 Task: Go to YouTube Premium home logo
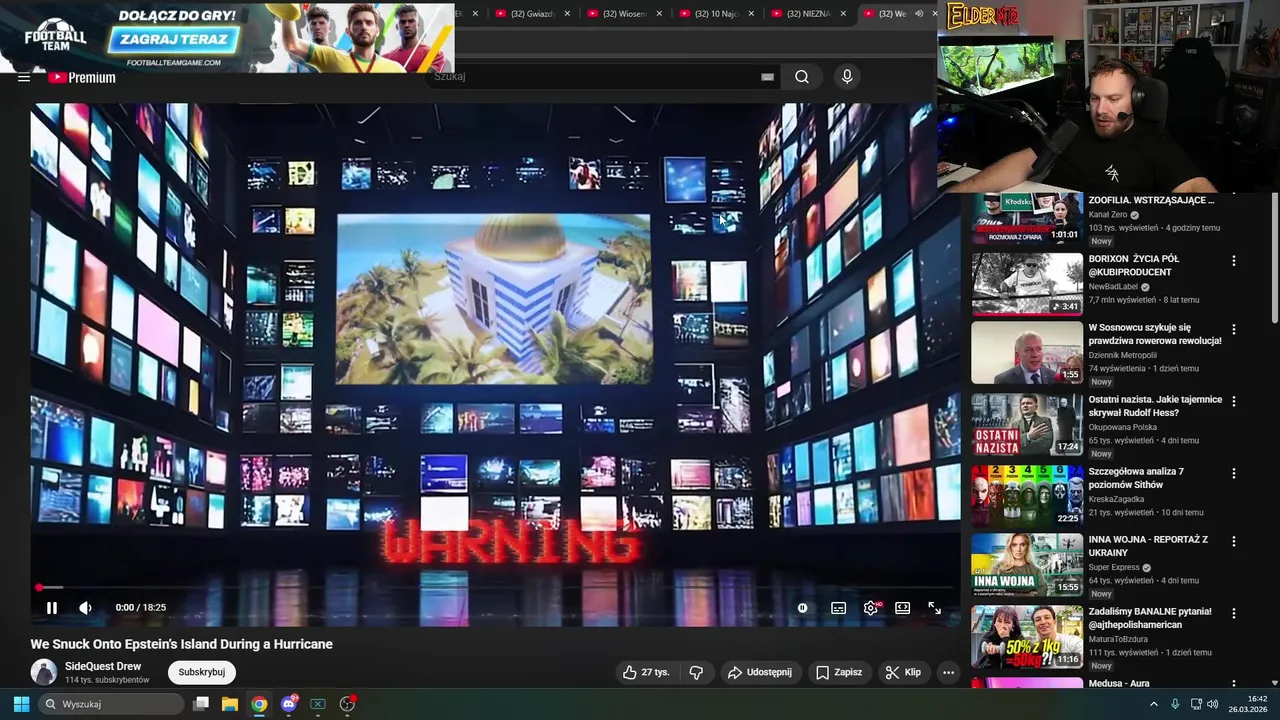coord(81,77)
